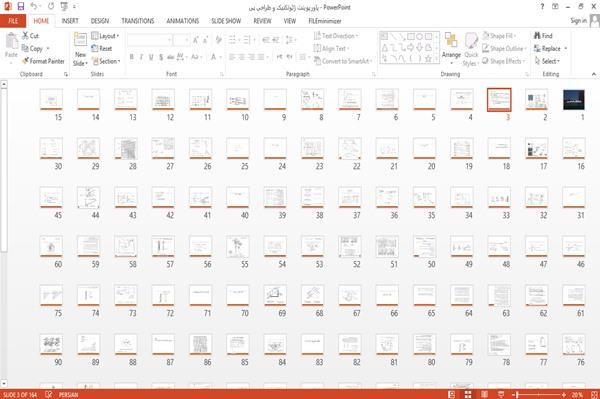Start Slide Show icon in status bar
Screen dimensions: 600x399
[x=501, y=394]
